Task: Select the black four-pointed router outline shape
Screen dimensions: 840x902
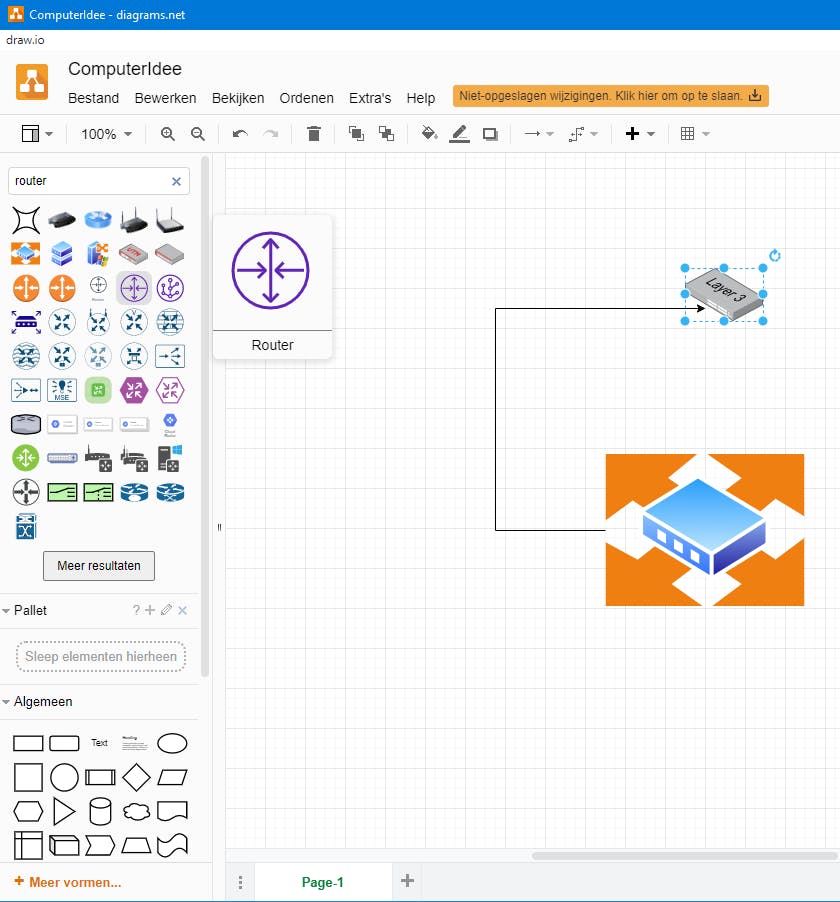Action: [26, 220]
